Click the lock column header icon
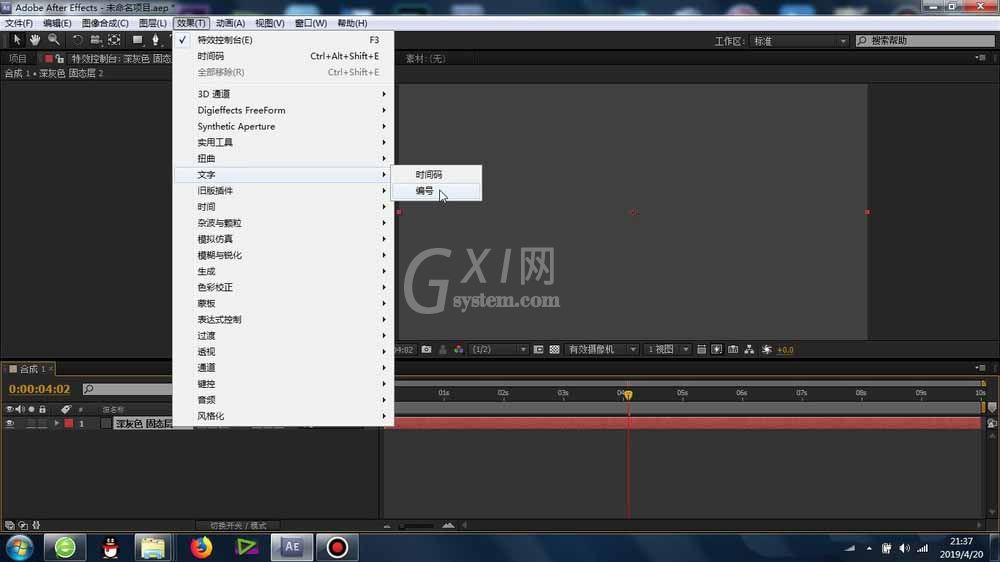The width and height of the screenshot is (1000, 562). pos(42,409)
